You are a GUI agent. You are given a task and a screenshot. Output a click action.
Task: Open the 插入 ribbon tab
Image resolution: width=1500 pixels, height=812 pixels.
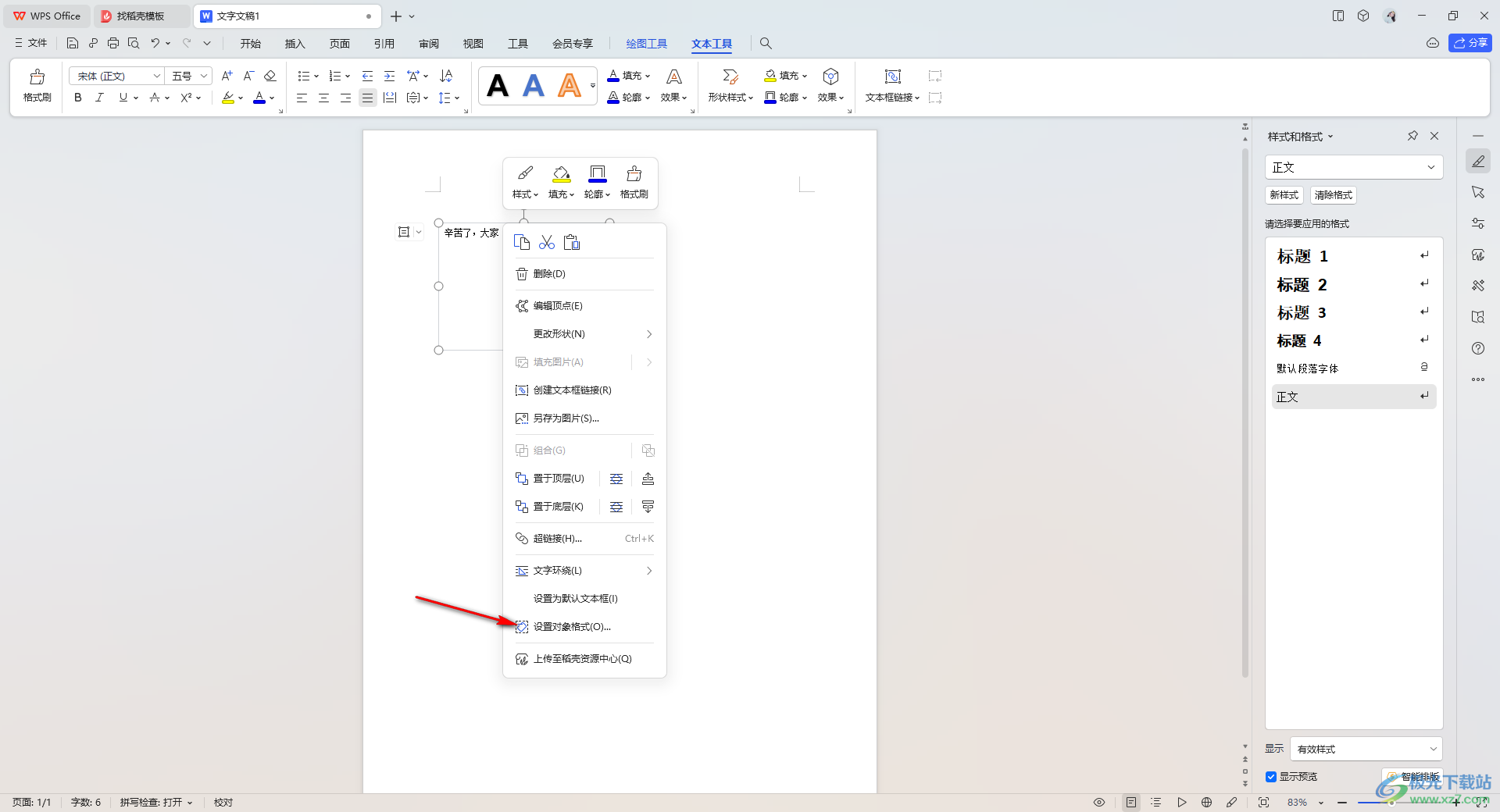pyautogui.click(x=295, y=44)
